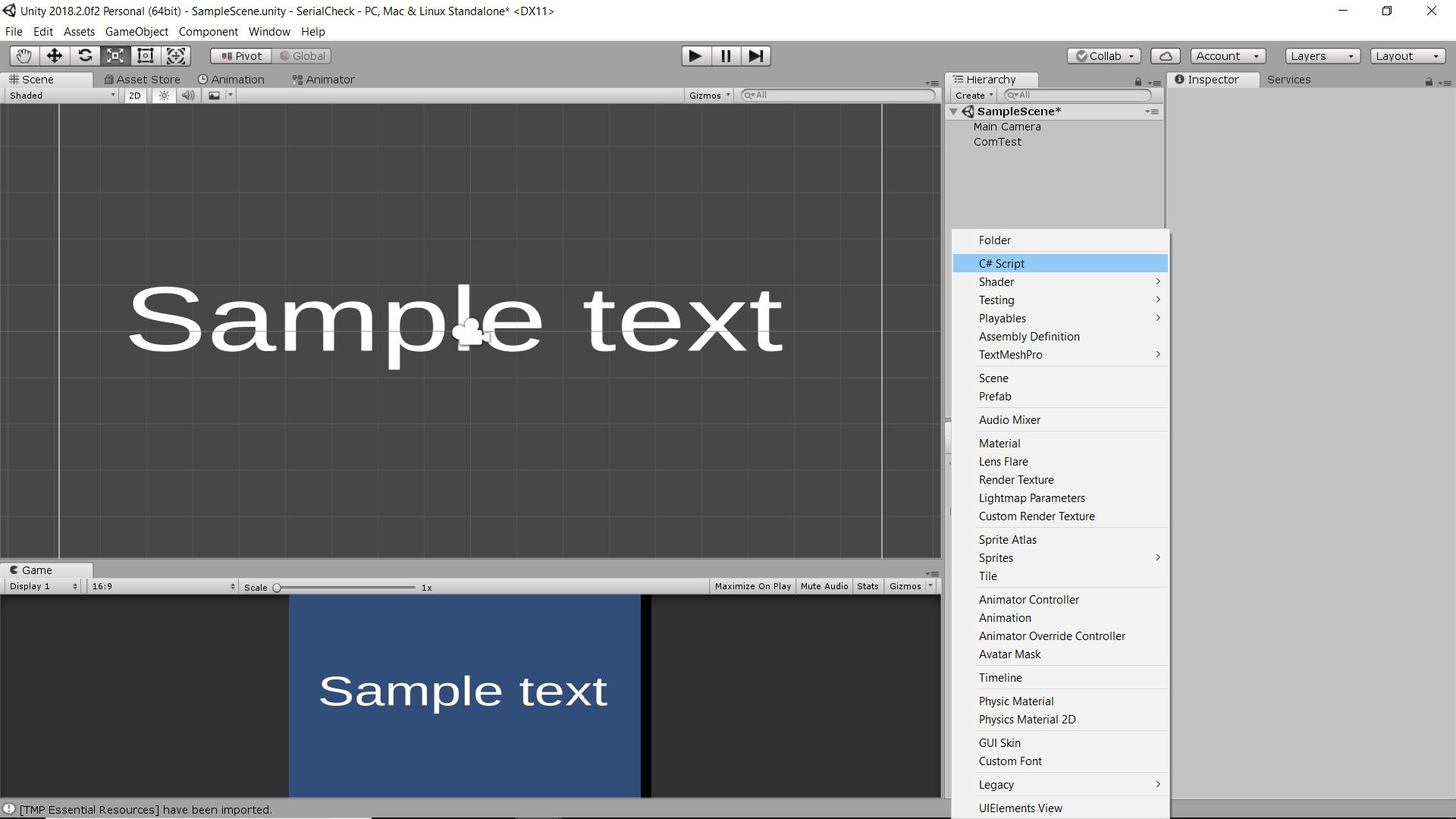The image size is (1456, 819).
Task: Choose C# Script from the create menu
Action: [1002, 263]
